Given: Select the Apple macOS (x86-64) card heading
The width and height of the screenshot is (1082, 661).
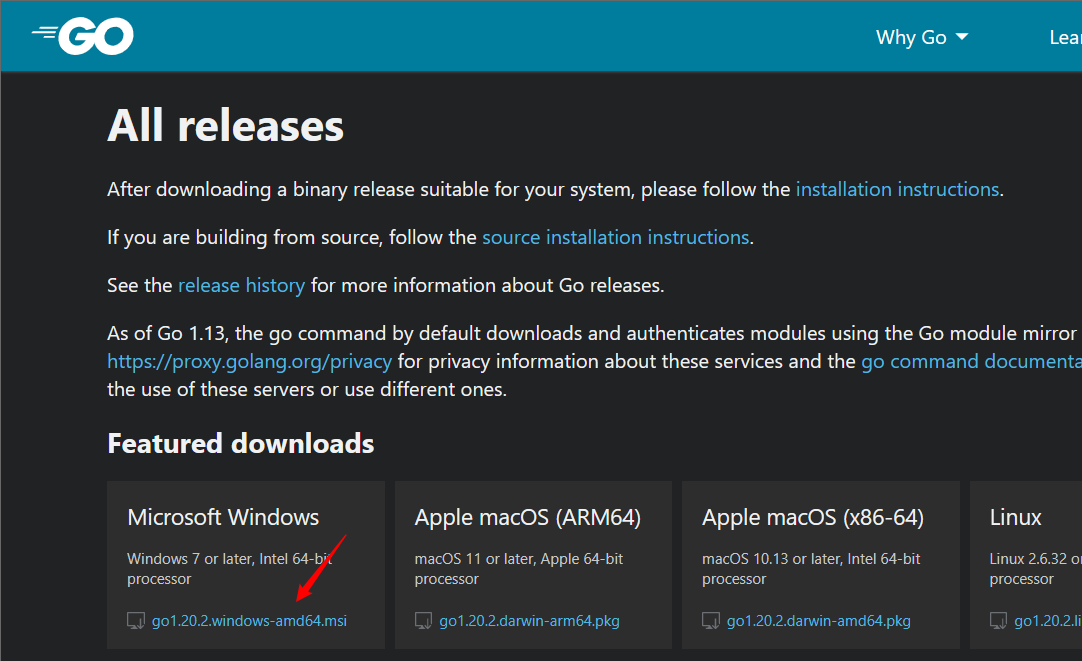Looking at the screenshot, I should pyautogui.click(x=812, y=517).
